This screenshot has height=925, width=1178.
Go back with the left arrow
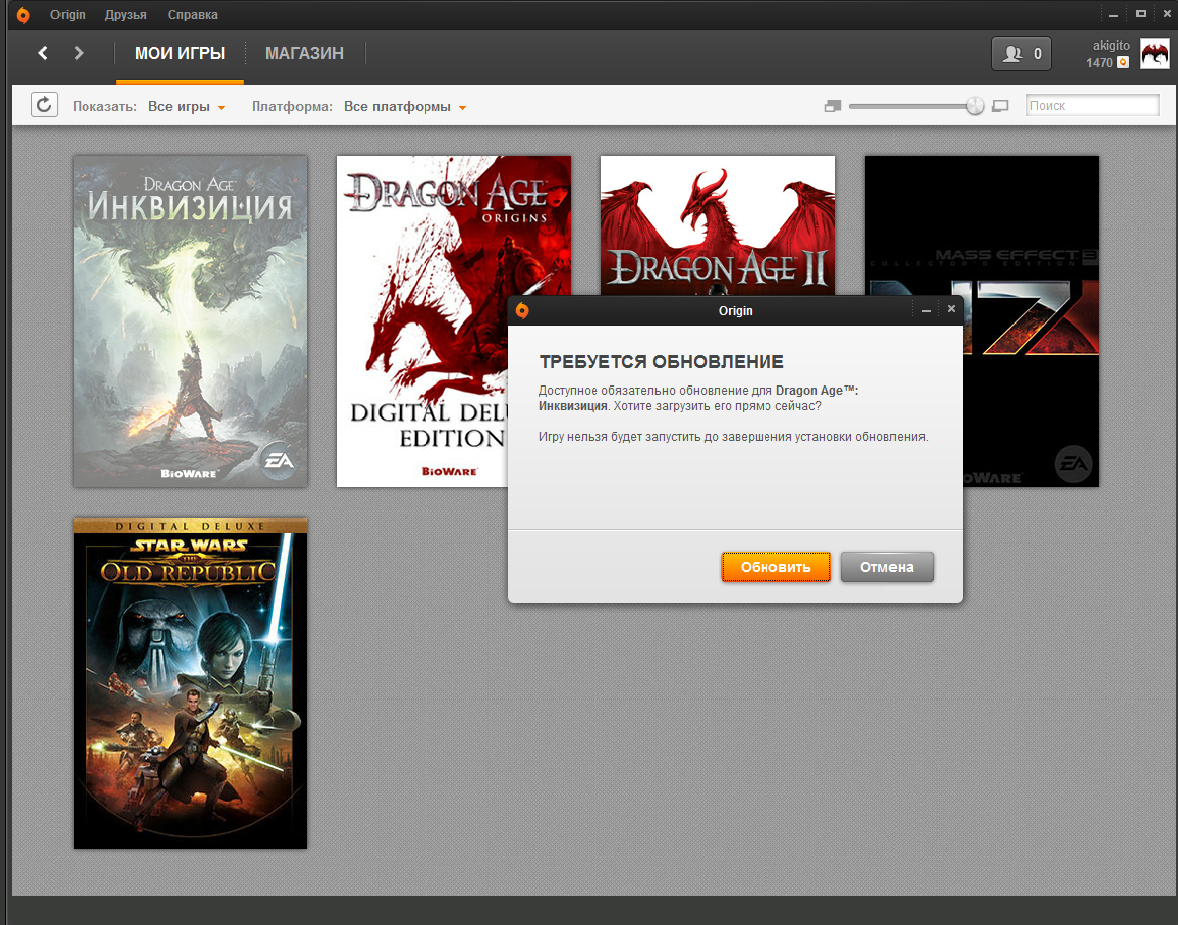click(x=43, y=53)
